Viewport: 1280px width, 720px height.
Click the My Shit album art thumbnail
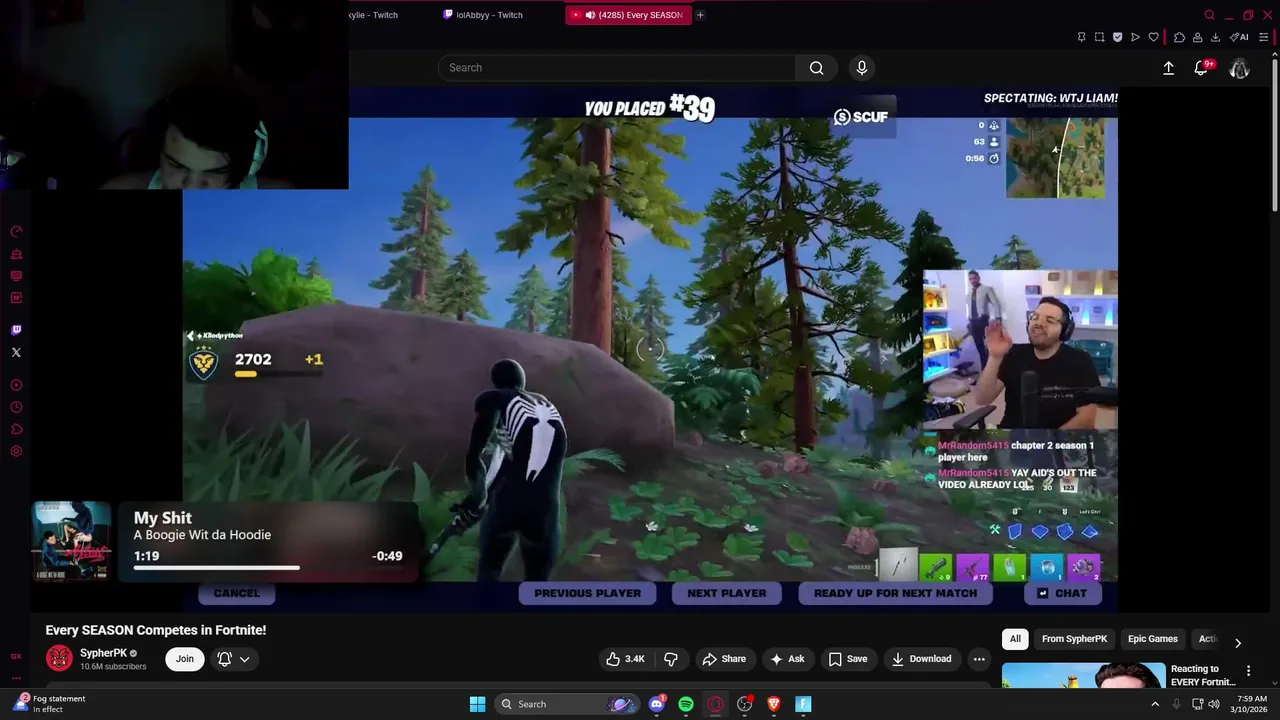pos(71,541)
